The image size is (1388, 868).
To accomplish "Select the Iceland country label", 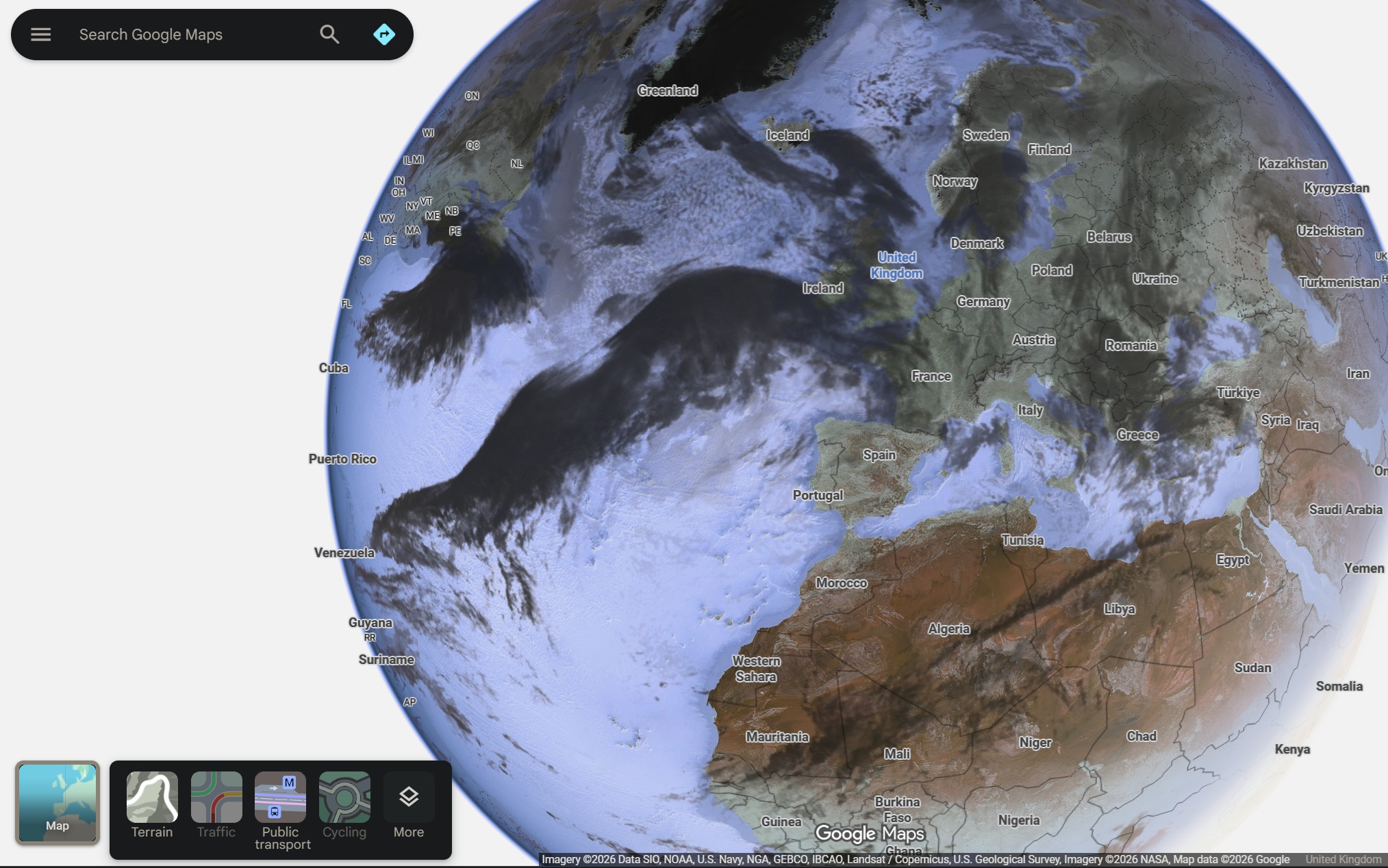I will point(787,135).
